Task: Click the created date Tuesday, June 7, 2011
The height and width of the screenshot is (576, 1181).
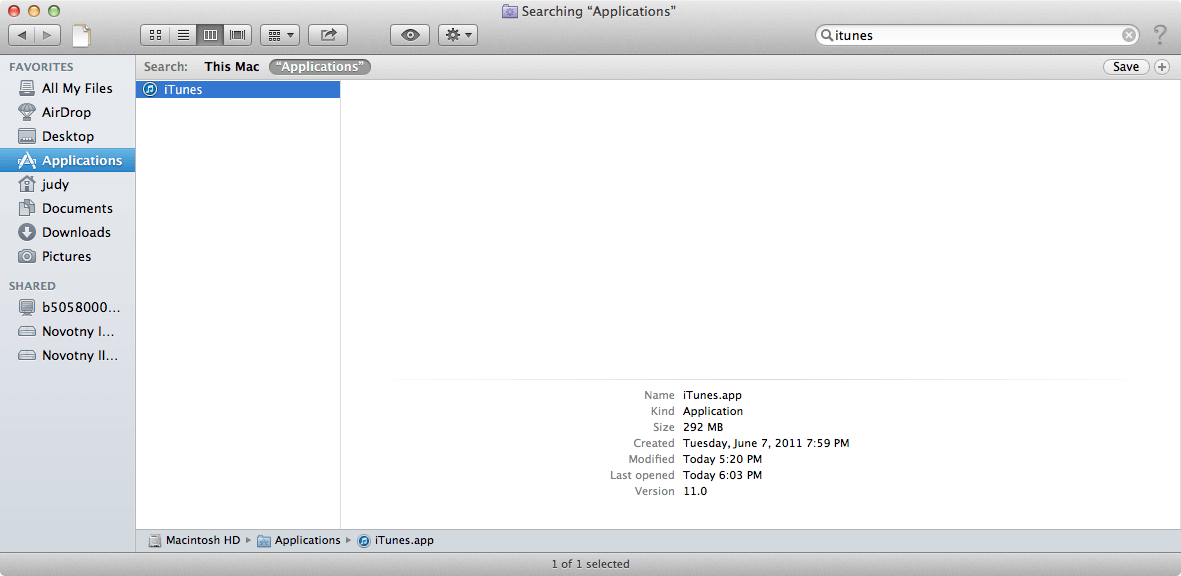Action: pyautogui.click(x=766, y=443)
